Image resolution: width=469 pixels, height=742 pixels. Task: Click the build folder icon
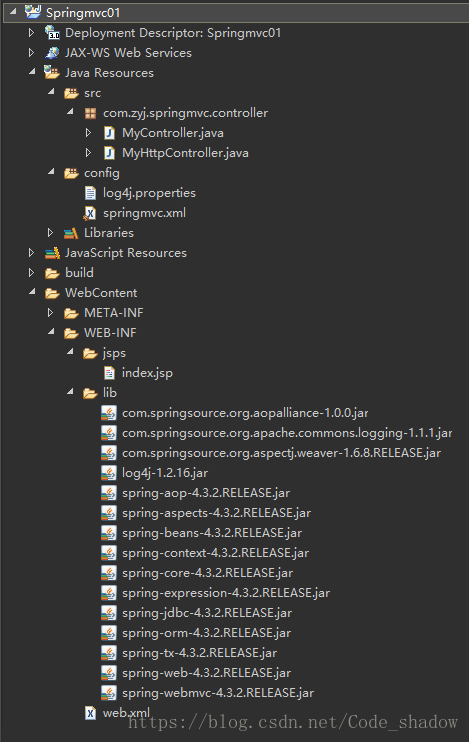[52, 273]
